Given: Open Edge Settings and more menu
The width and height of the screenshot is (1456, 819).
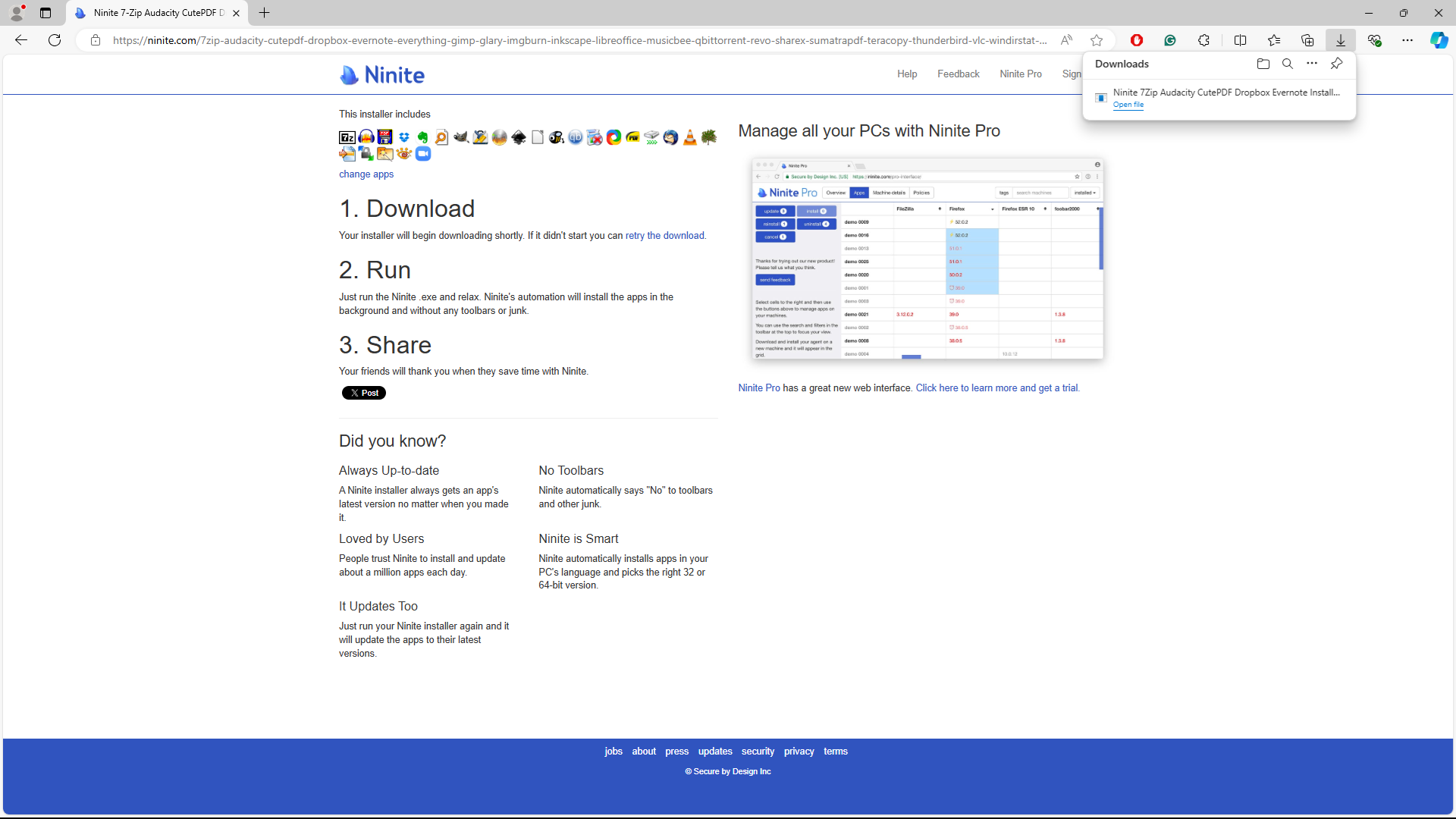Looking at the screenshot, I should [x=1407, y=40].
